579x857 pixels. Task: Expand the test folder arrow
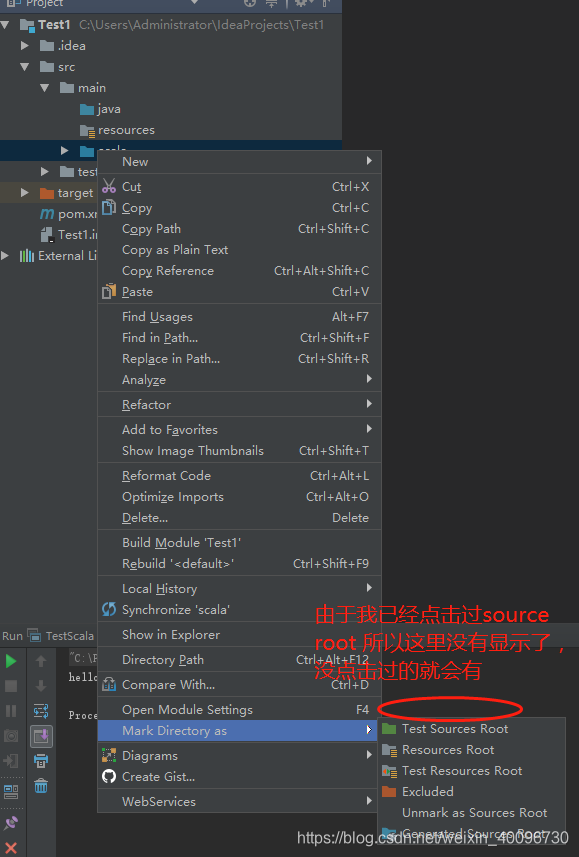coord(45,172)
